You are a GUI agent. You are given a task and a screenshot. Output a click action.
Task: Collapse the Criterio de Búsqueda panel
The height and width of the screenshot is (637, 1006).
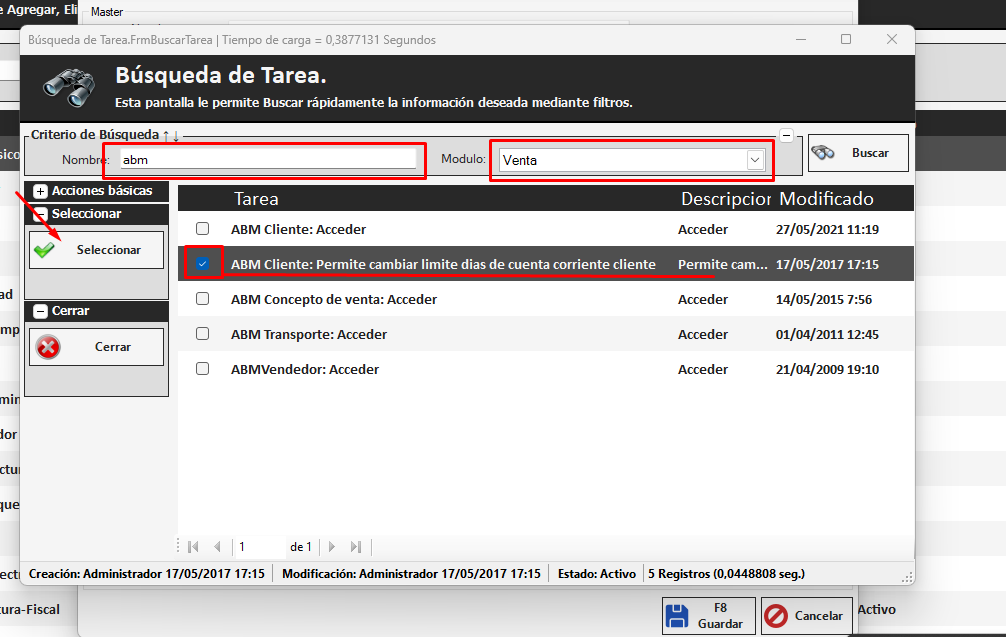pos(787,135)
